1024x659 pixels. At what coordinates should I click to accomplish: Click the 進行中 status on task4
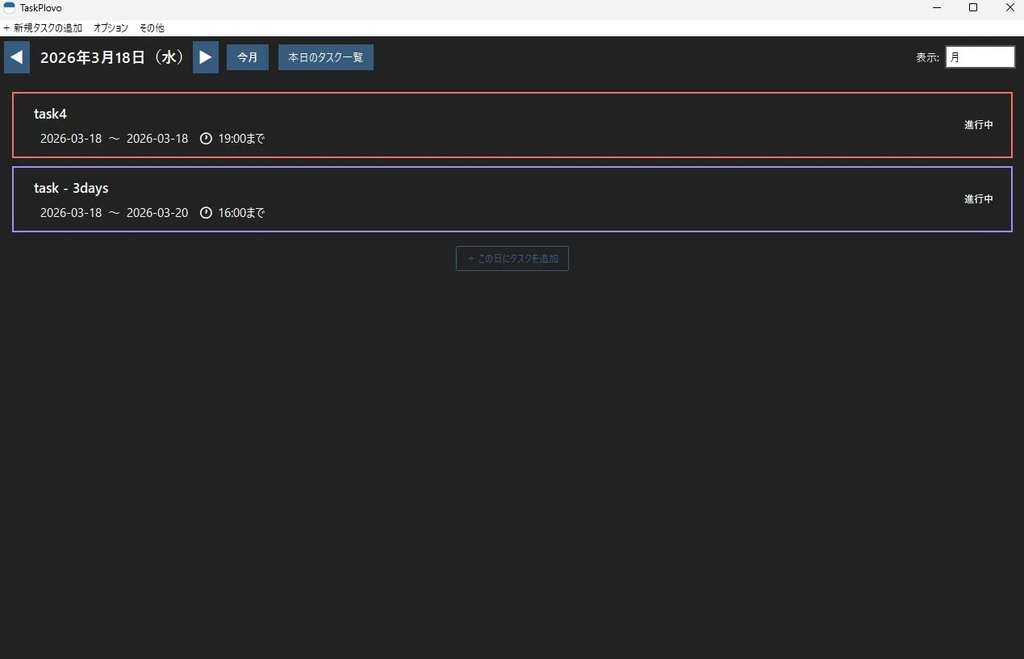(978, 125)
